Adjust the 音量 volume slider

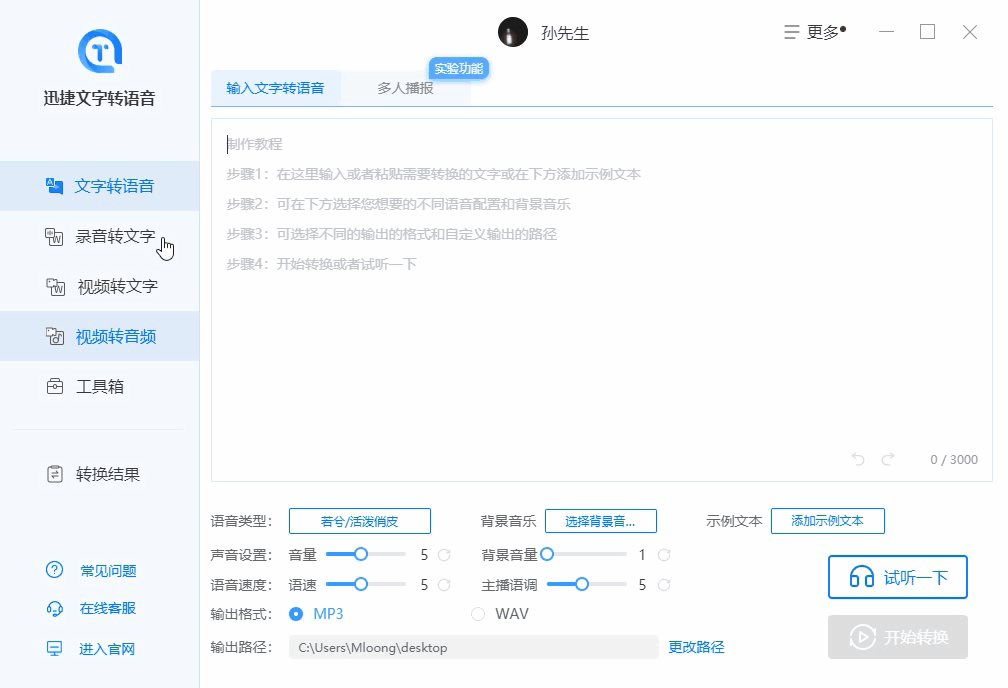tap(366, 554)
